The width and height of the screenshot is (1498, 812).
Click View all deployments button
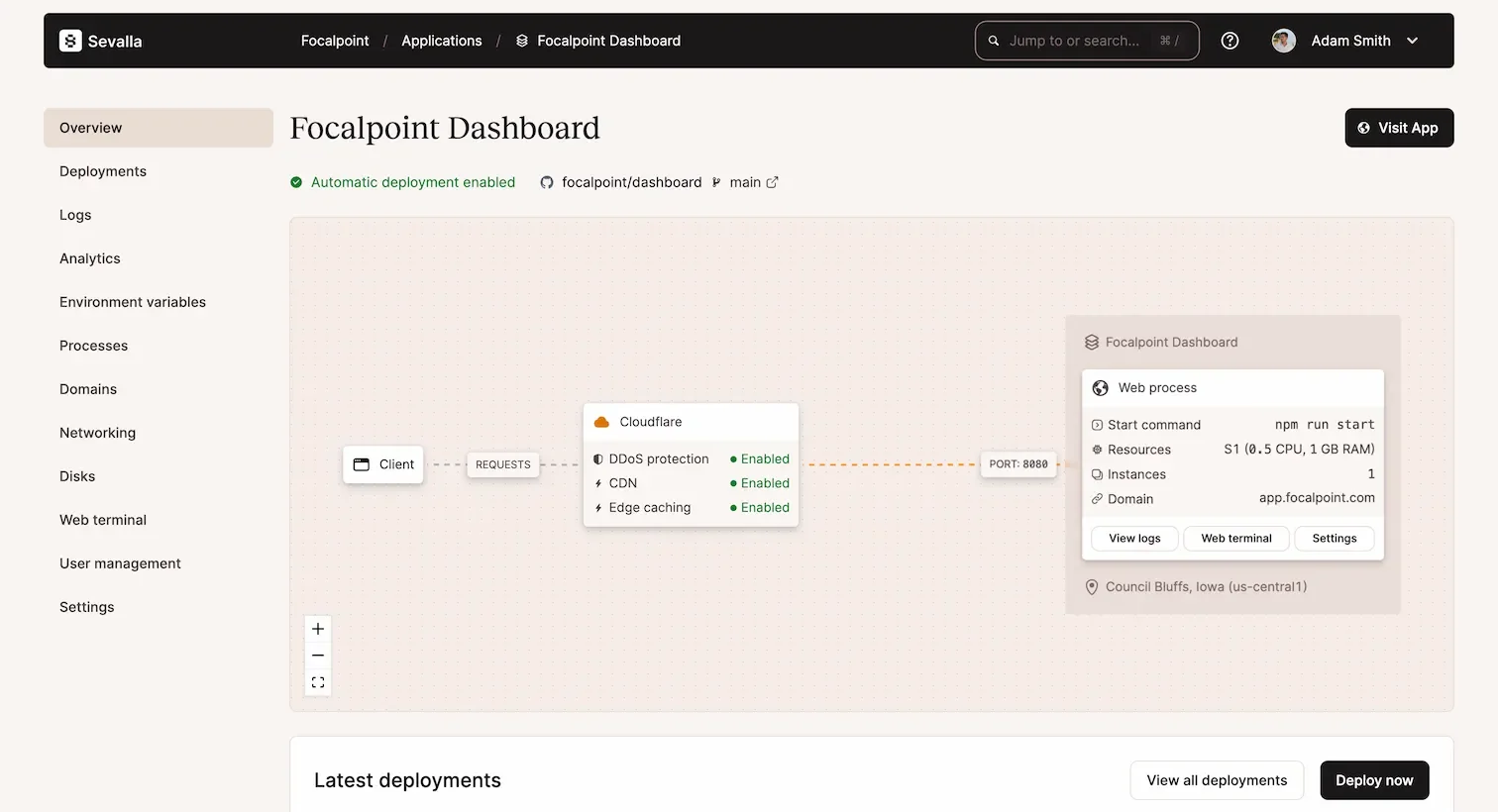1217,780
